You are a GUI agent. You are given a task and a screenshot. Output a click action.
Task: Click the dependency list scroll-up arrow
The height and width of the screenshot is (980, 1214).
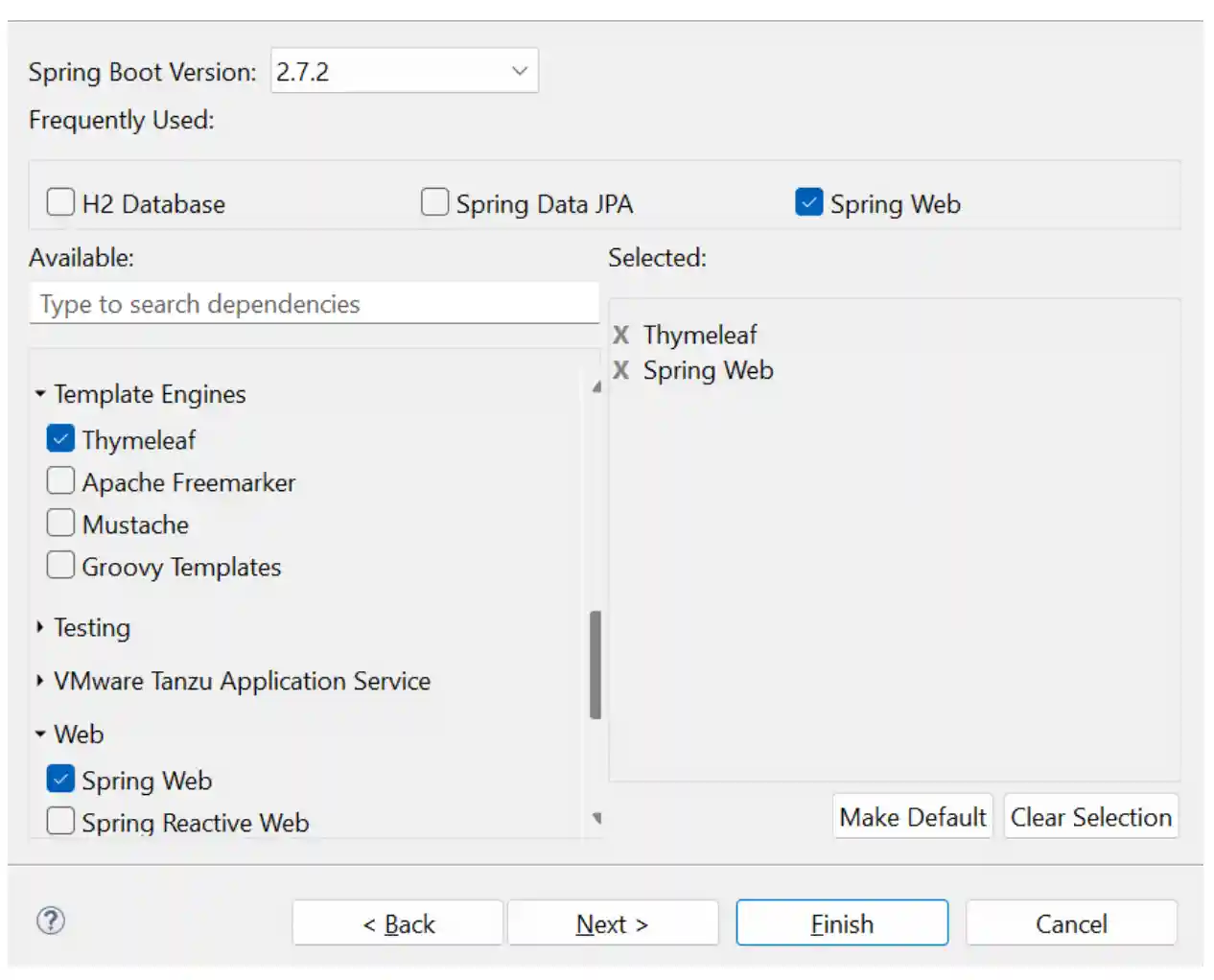coord(596,387)
